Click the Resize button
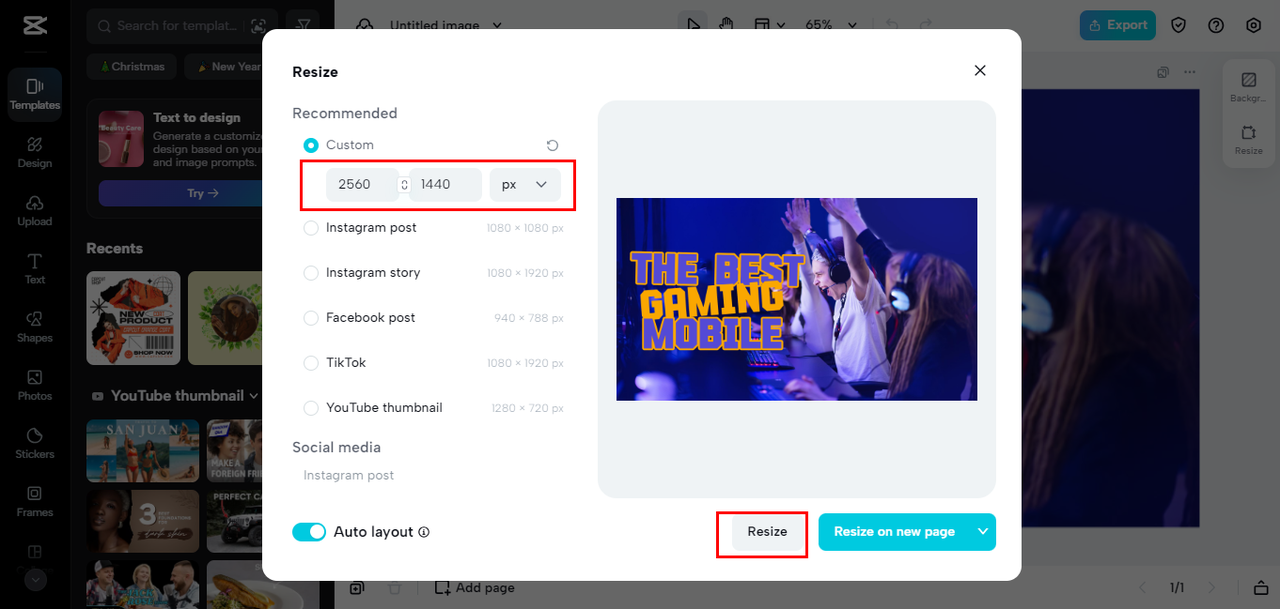The image size is (1280, 609). point(767,531)
